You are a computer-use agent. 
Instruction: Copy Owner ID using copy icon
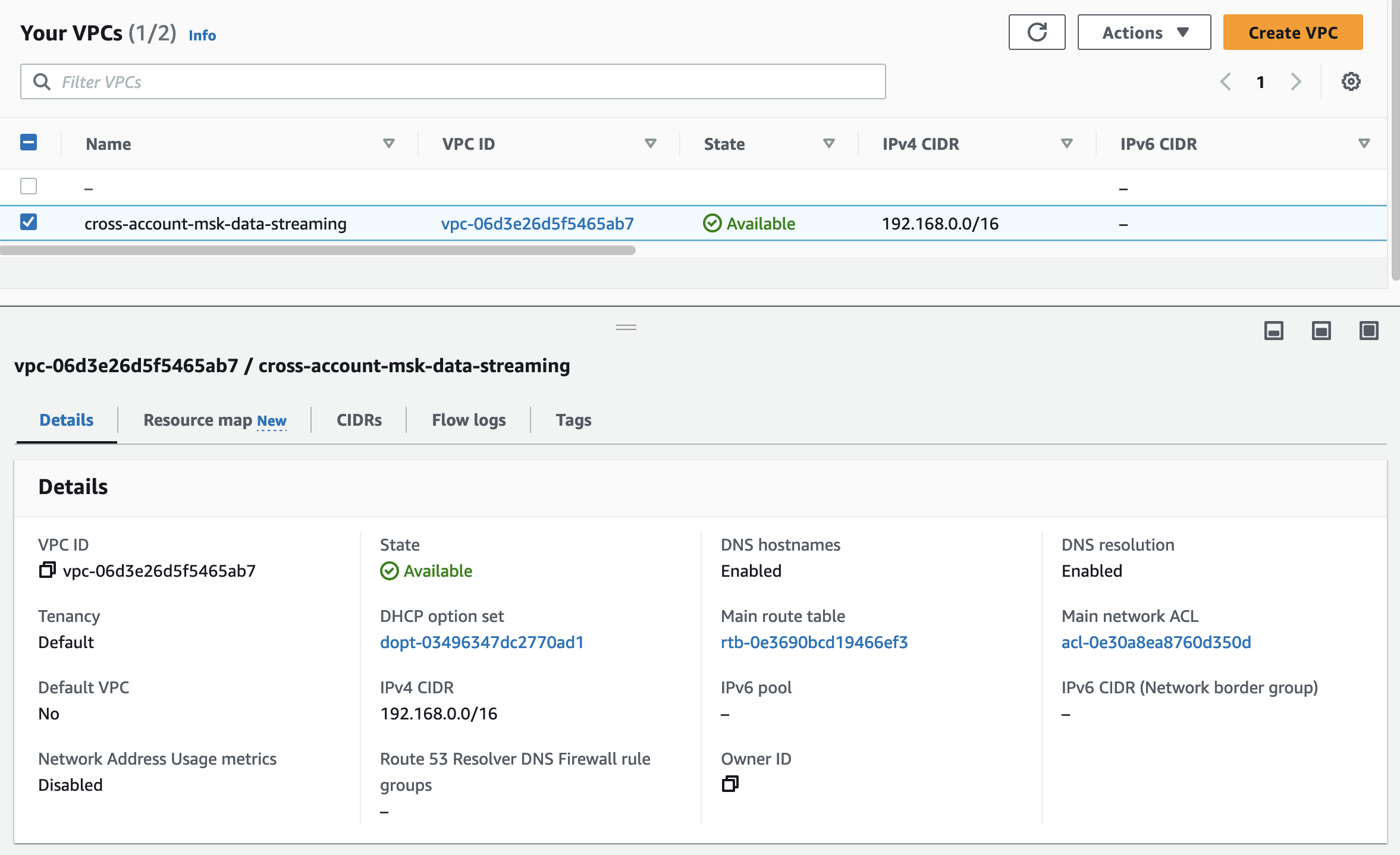pyautogui.click(x=730, y=784)
